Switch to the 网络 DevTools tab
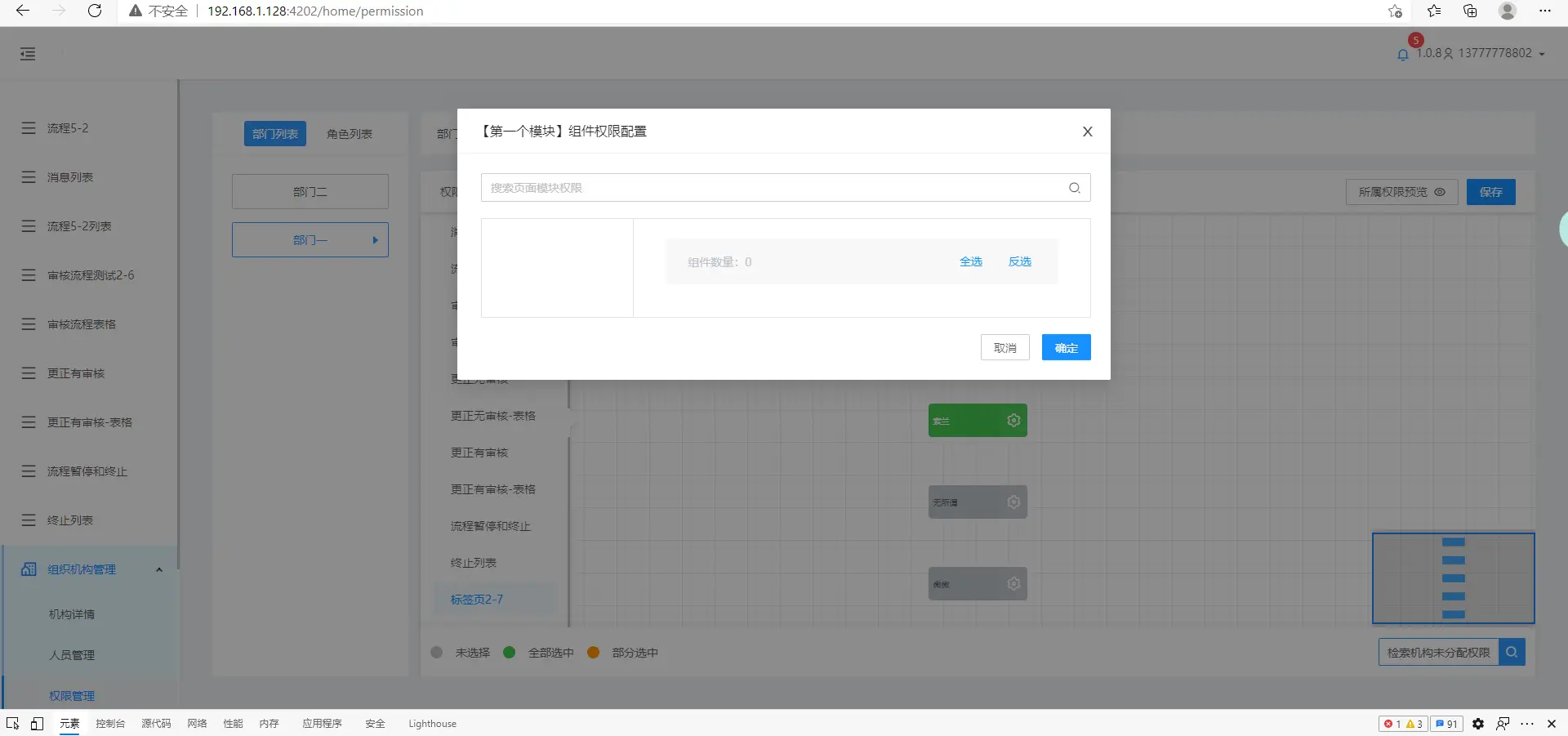 197,724
